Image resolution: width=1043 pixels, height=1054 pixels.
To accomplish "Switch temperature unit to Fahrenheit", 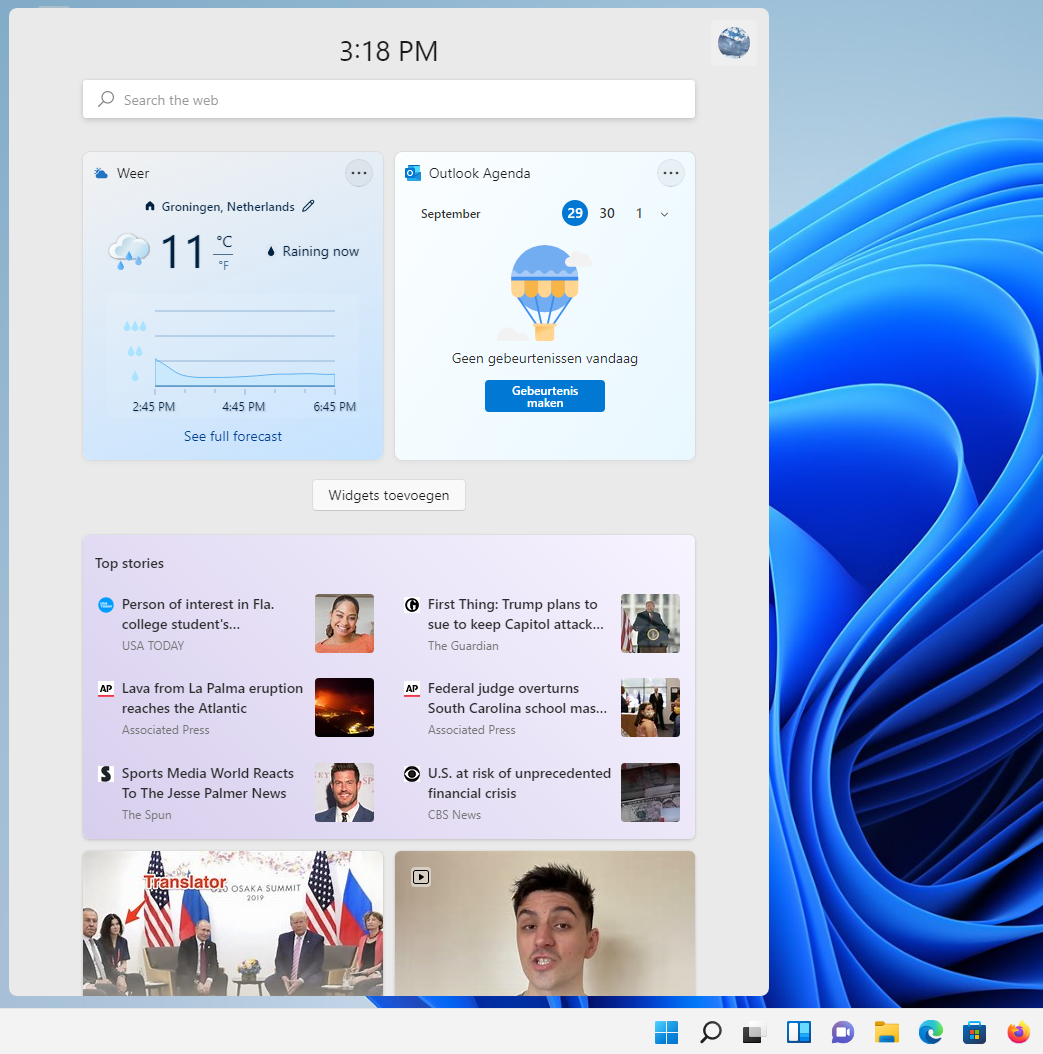I will click(x=224, y=265).
